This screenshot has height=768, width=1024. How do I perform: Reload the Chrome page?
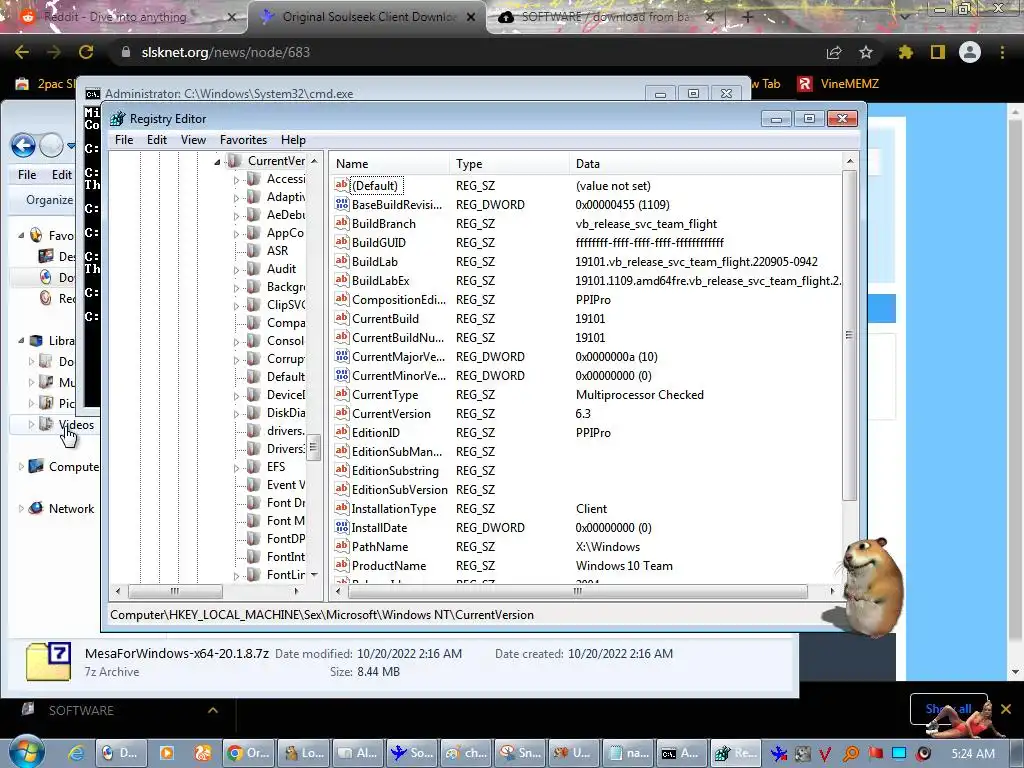tap(86, 52)
